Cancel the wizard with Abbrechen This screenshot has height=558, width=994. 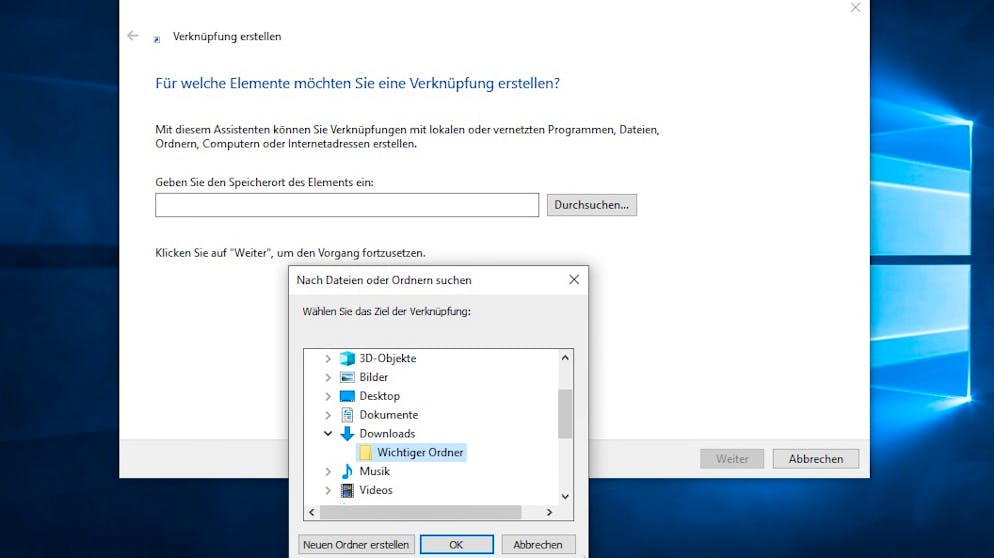click(x=815, y=458)
